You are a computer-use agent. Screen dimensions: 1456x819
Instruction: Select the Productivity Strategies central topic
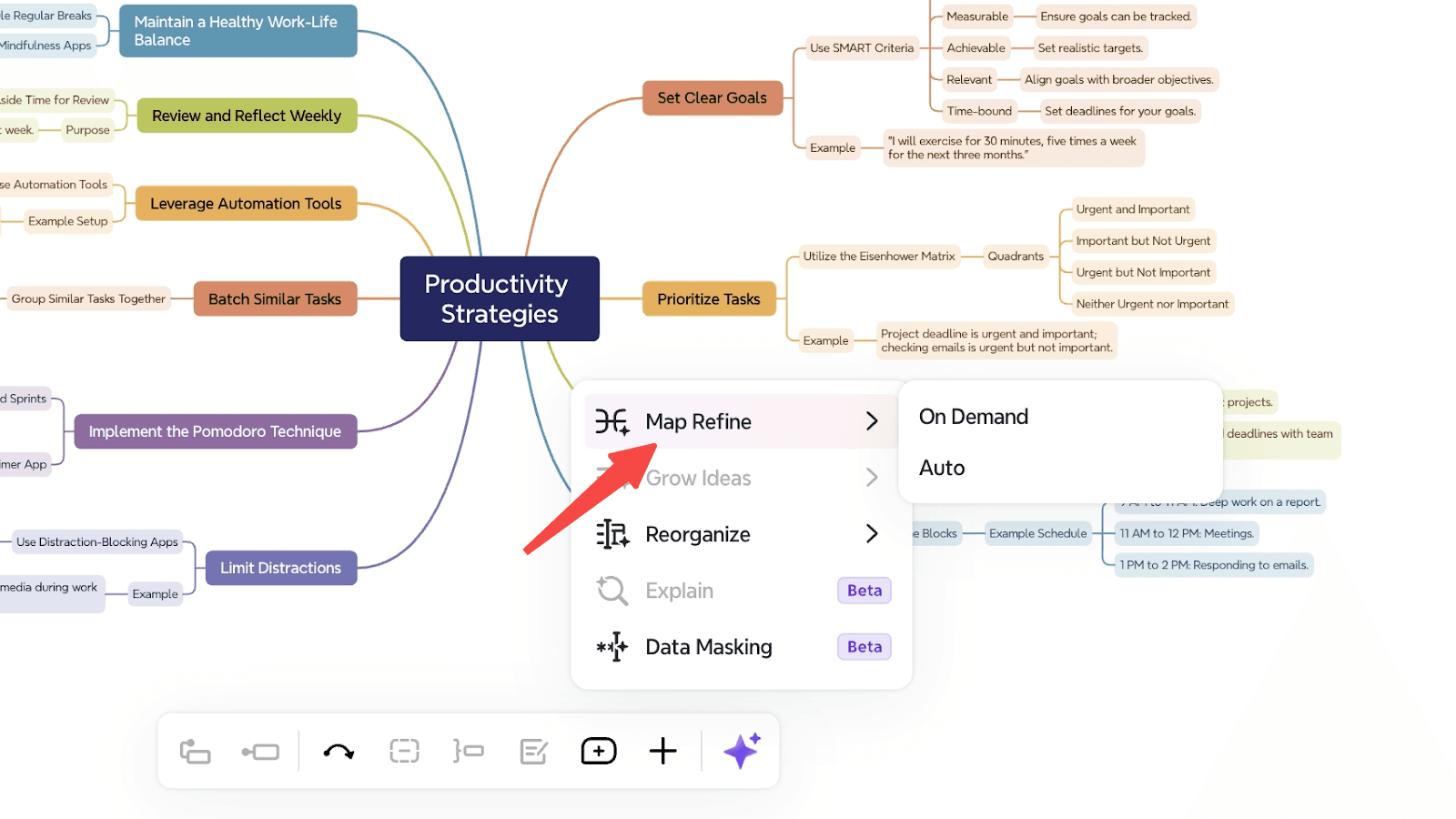(500, 298)
